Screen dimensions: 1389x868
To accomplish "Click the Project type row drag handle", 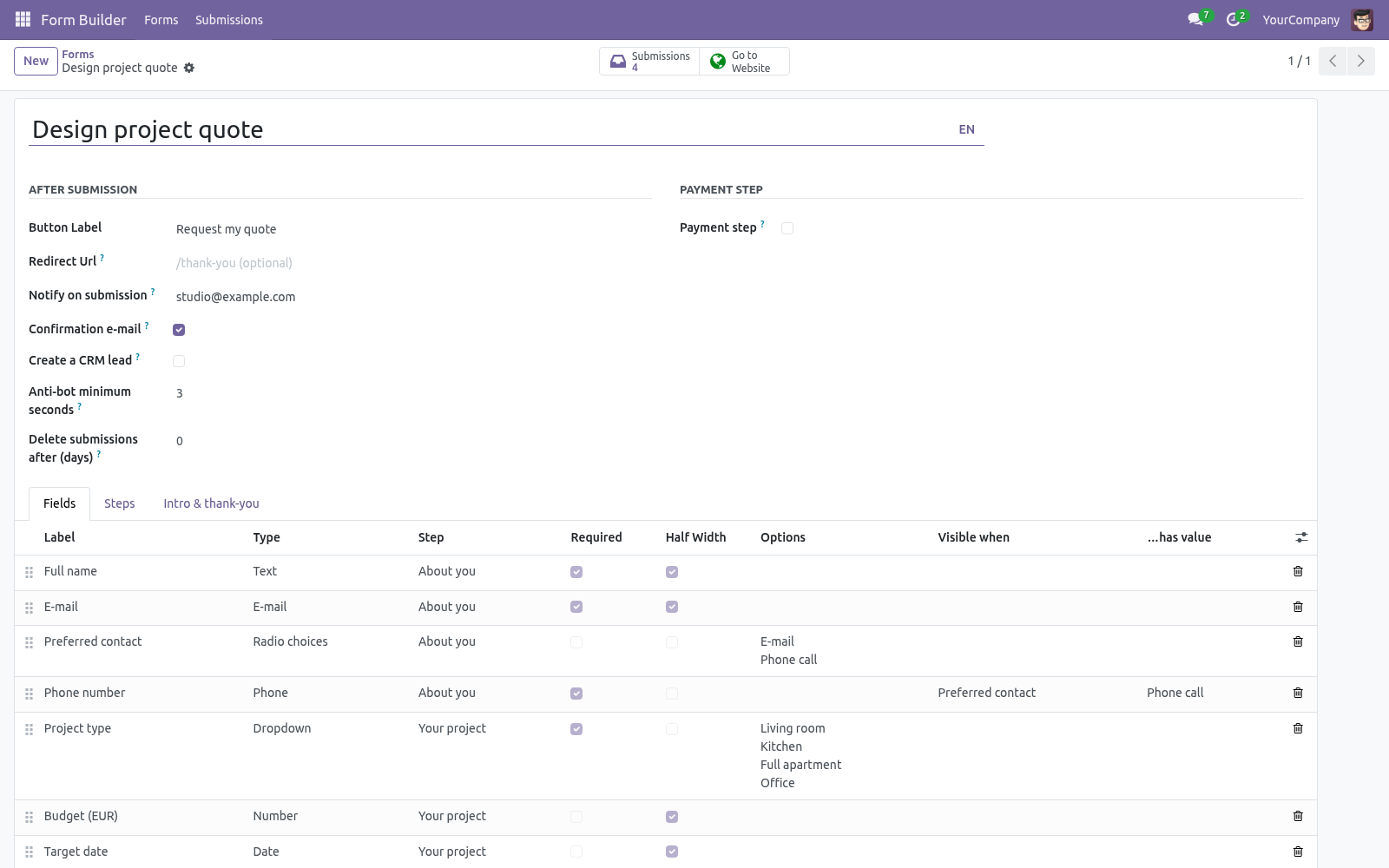I will 29,729.
